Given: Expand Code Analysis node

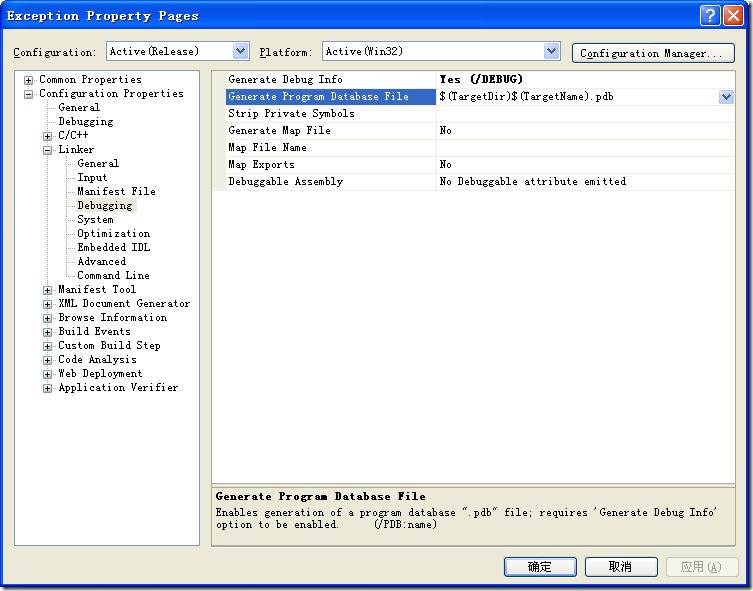Looking at the screenshot, I should (47, 360).
